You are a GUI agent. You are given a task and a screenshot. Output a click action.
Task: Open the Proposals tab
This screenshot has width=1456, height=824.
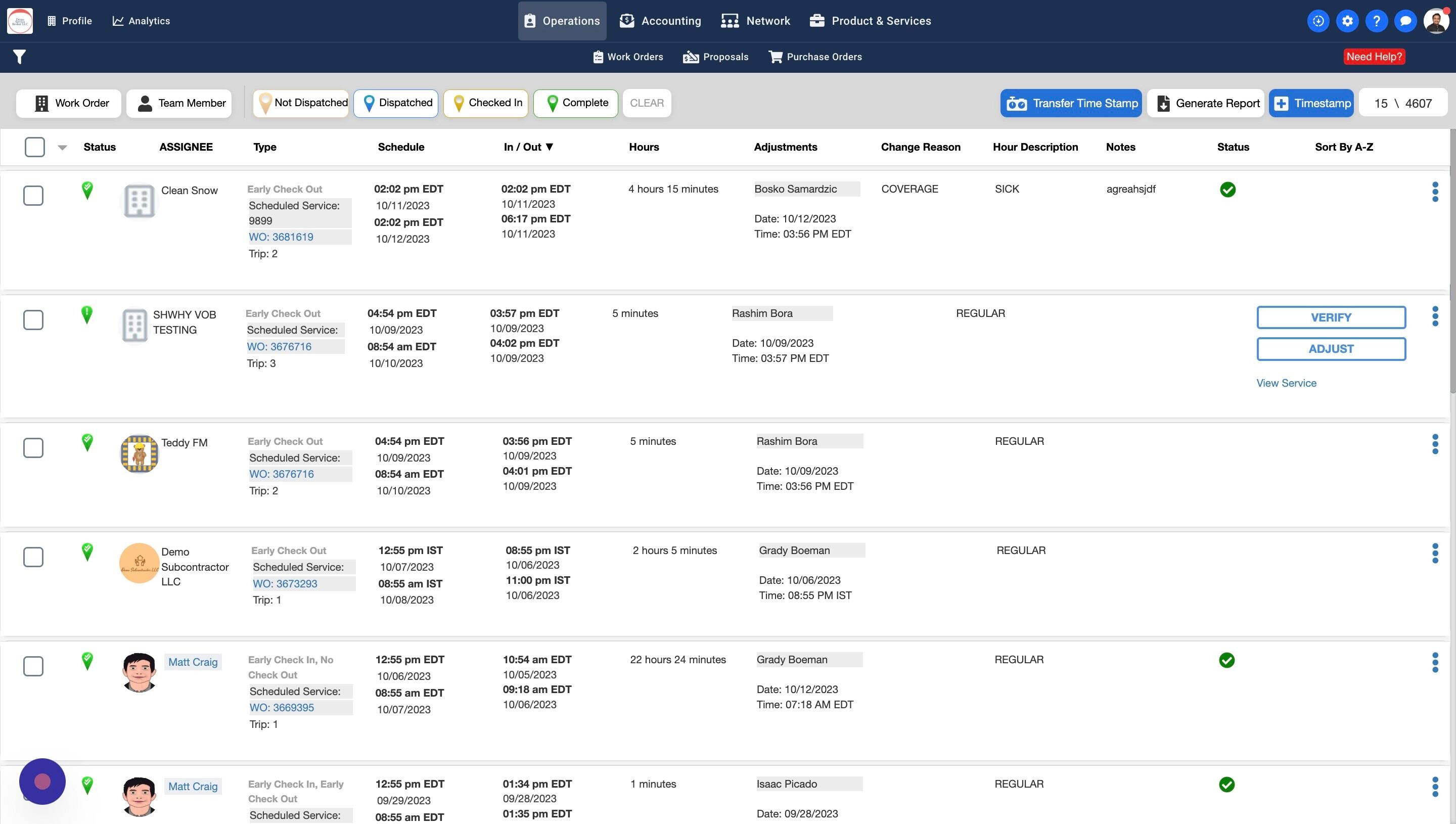(715, 57)
